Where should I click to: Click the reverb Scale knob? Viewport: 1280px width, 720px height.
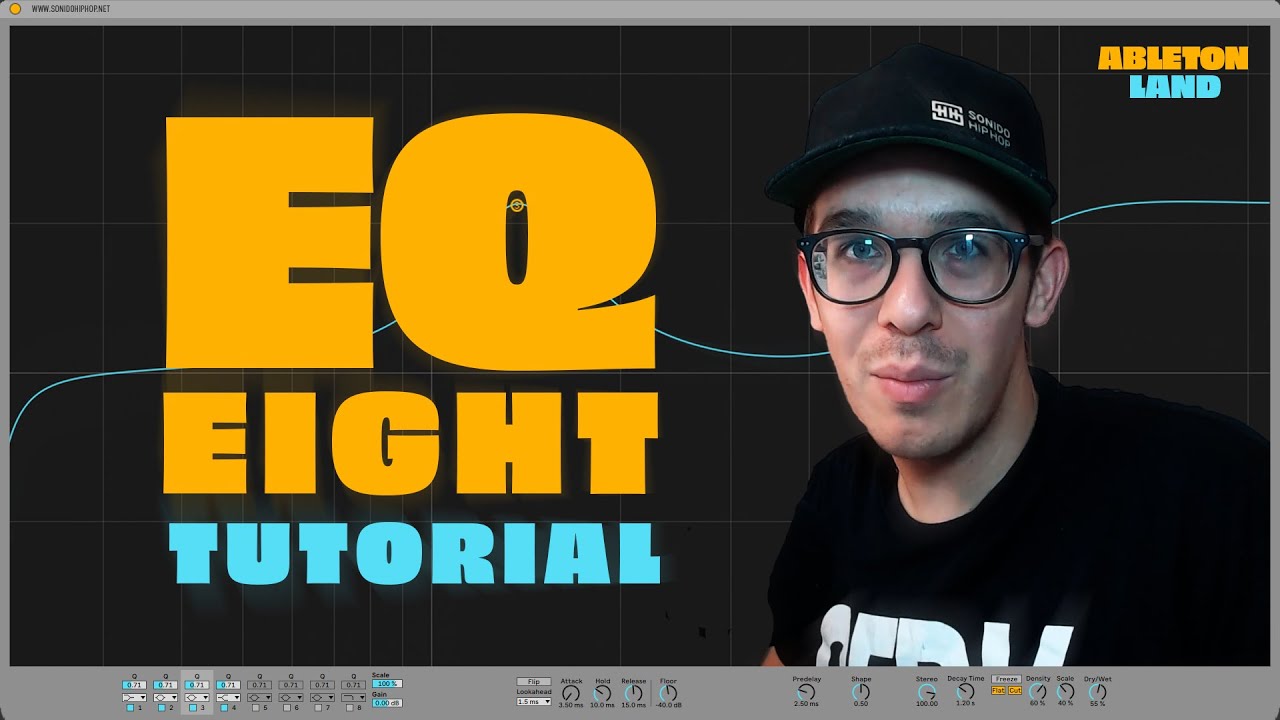1066,691
